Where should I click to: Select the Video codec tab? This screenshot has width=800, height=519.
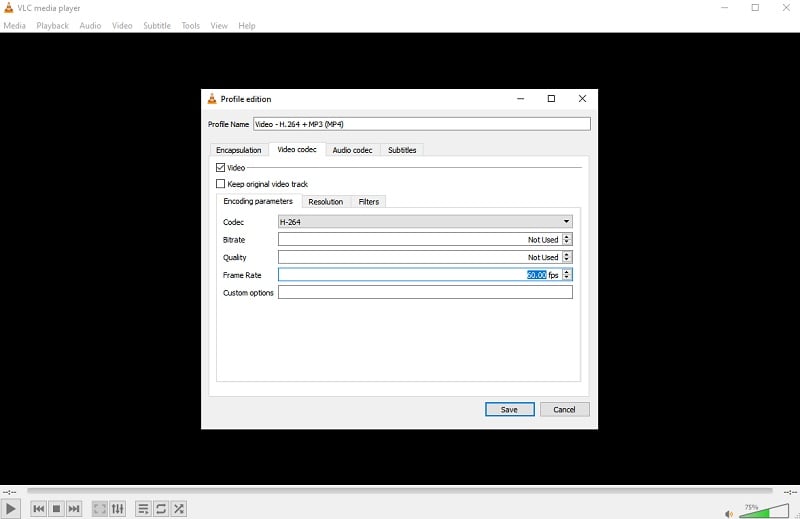coord(297,149)
